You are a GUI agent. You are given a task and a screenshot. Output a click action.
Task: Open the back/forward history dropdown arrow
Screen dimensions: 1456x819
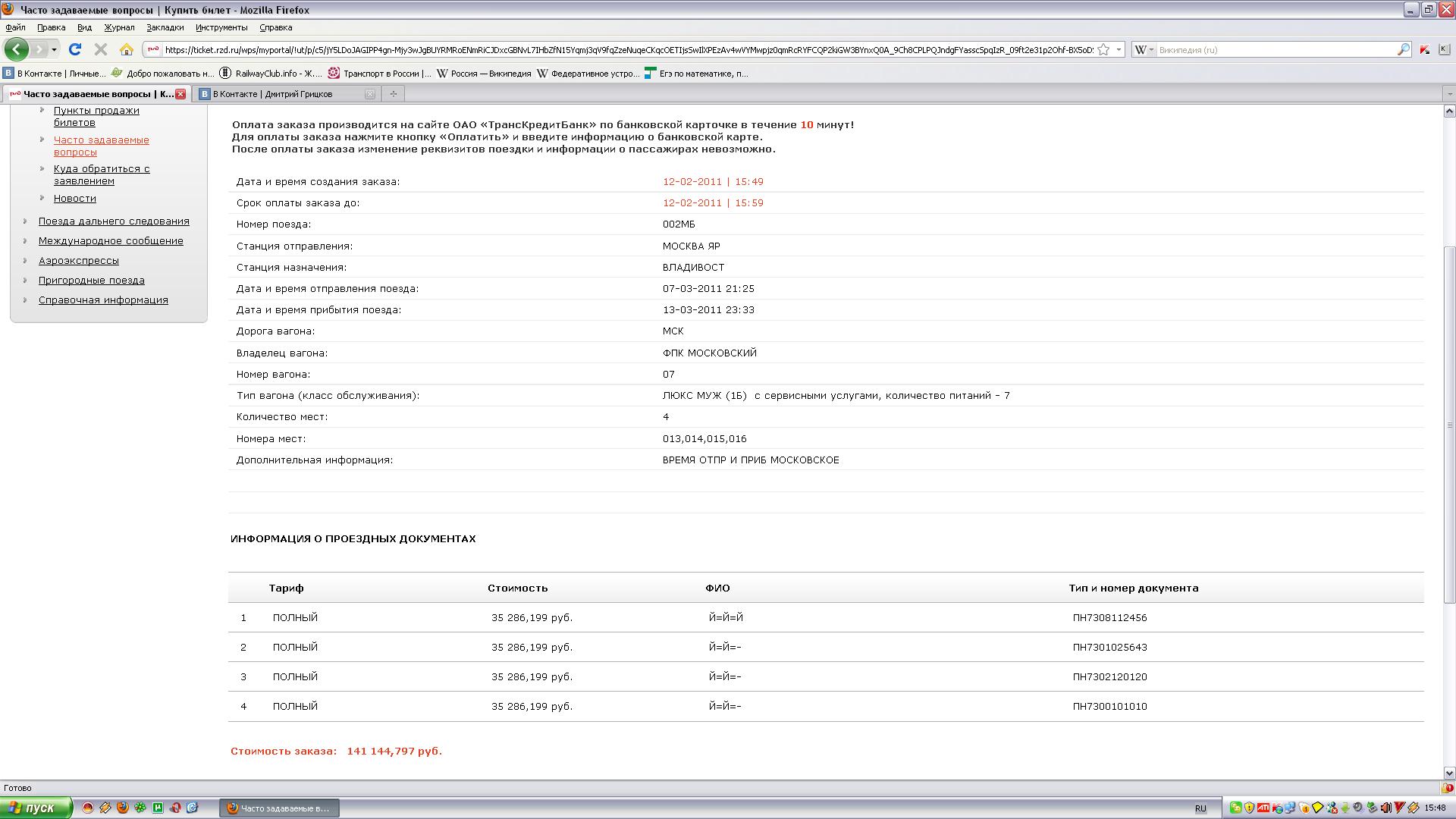point(54,49)
